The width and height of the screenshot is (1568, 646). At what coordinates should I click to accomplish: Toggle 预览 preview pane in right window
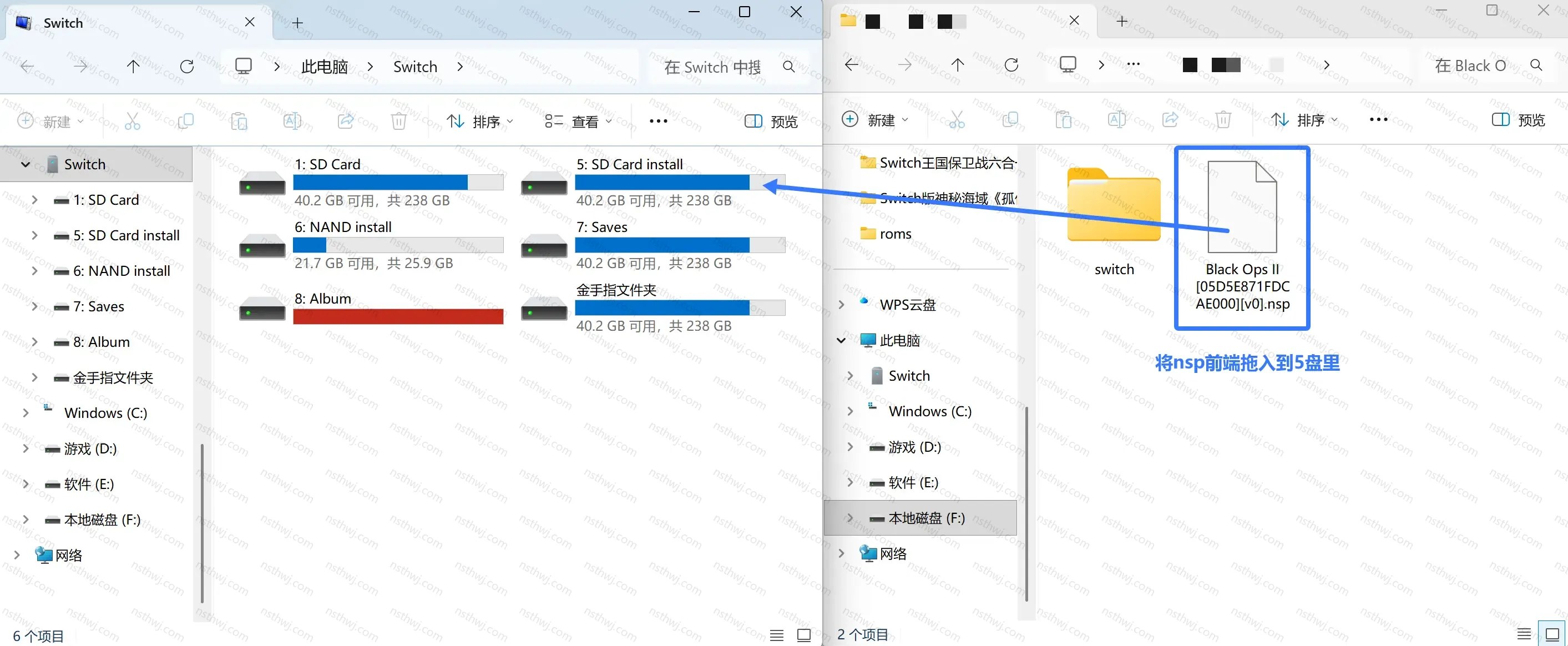point(1518,119)
